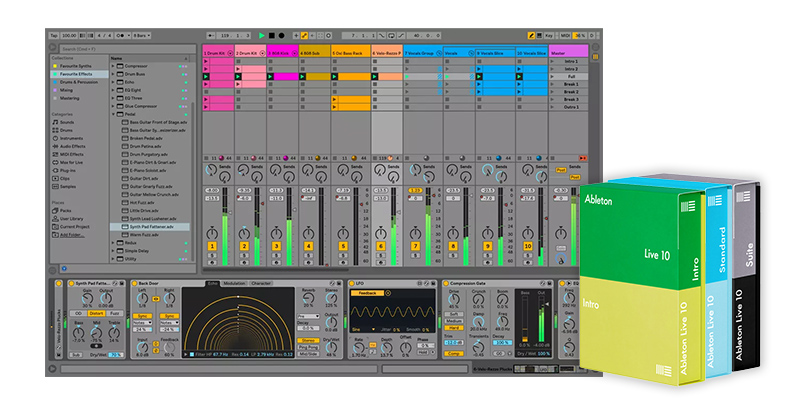Screen dimensions: 800x400
Task: Toggle the yellow Automation Arm icon
Action: (304, 36)
